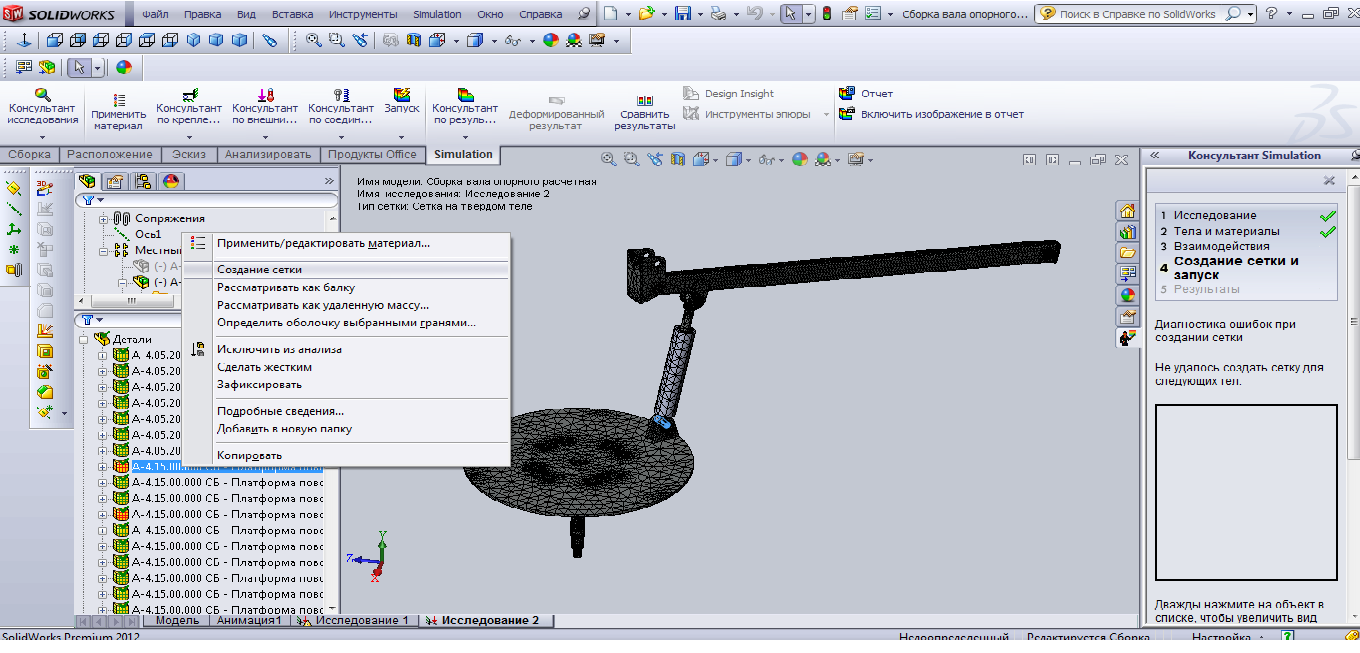Switch to the Анимация1 bottom tab
1360x653 pixels.
click(x=250, y=620)
